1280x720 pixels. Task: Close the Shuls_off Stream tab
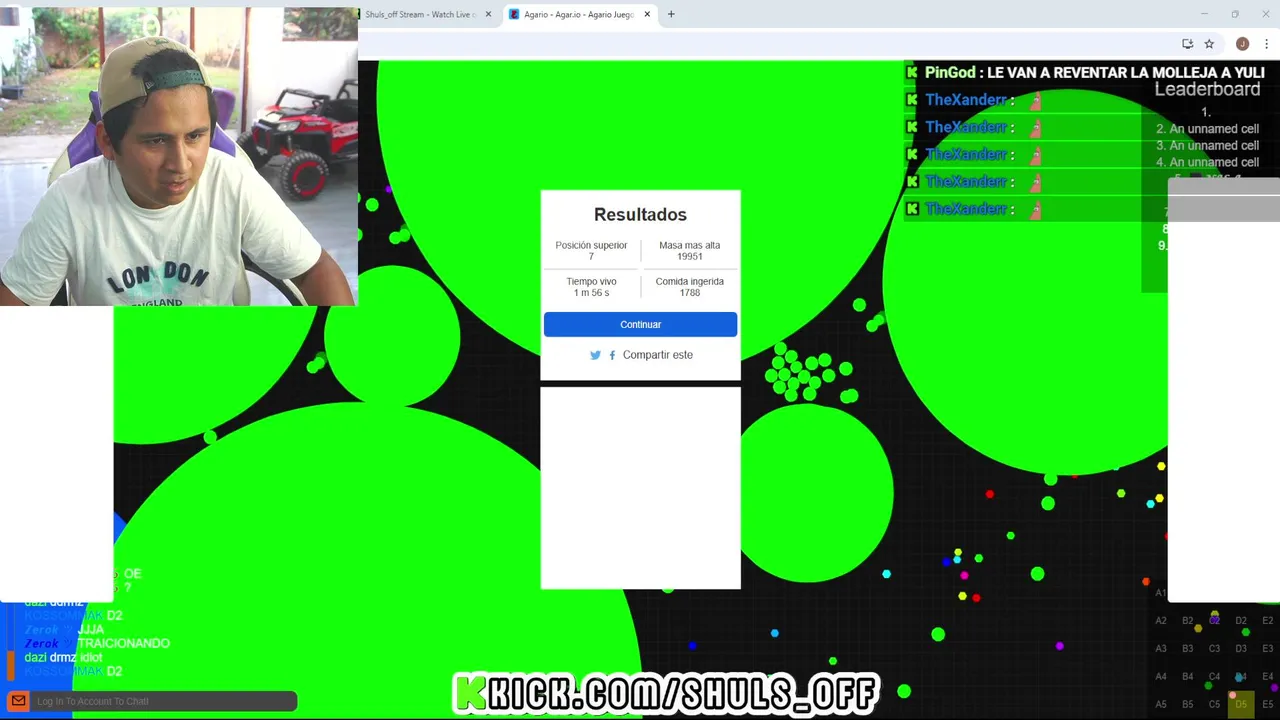(489, 14)
